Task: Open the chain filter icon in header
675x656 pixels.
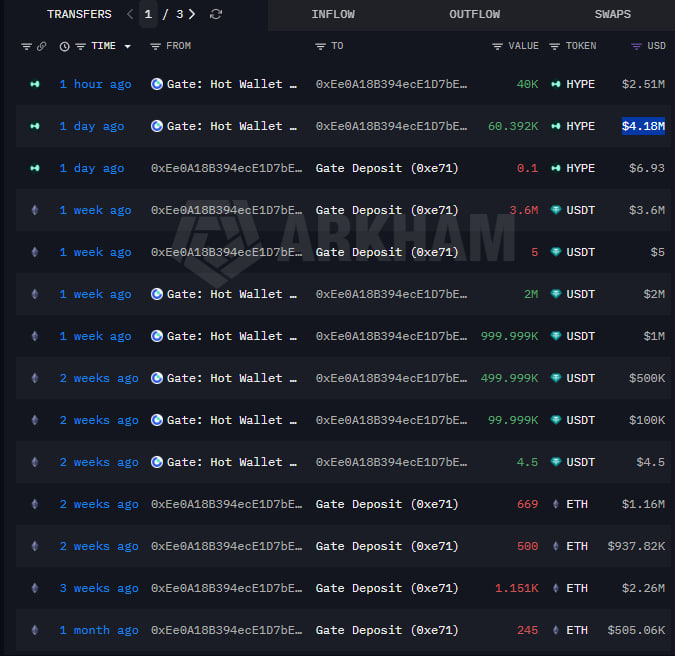Action: point(26,46)
